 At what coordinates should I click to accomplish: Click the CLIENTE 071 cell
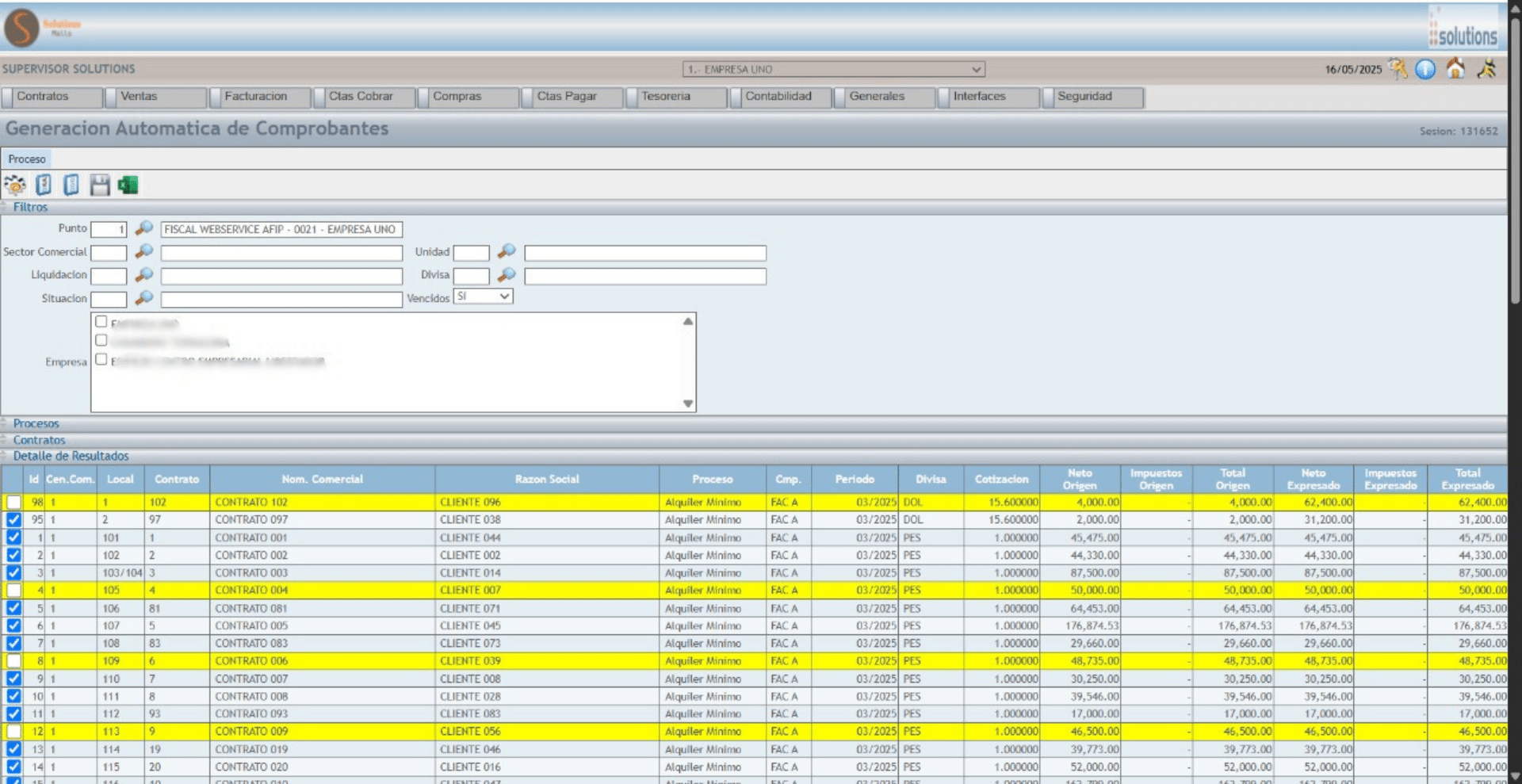coord(547,609)
